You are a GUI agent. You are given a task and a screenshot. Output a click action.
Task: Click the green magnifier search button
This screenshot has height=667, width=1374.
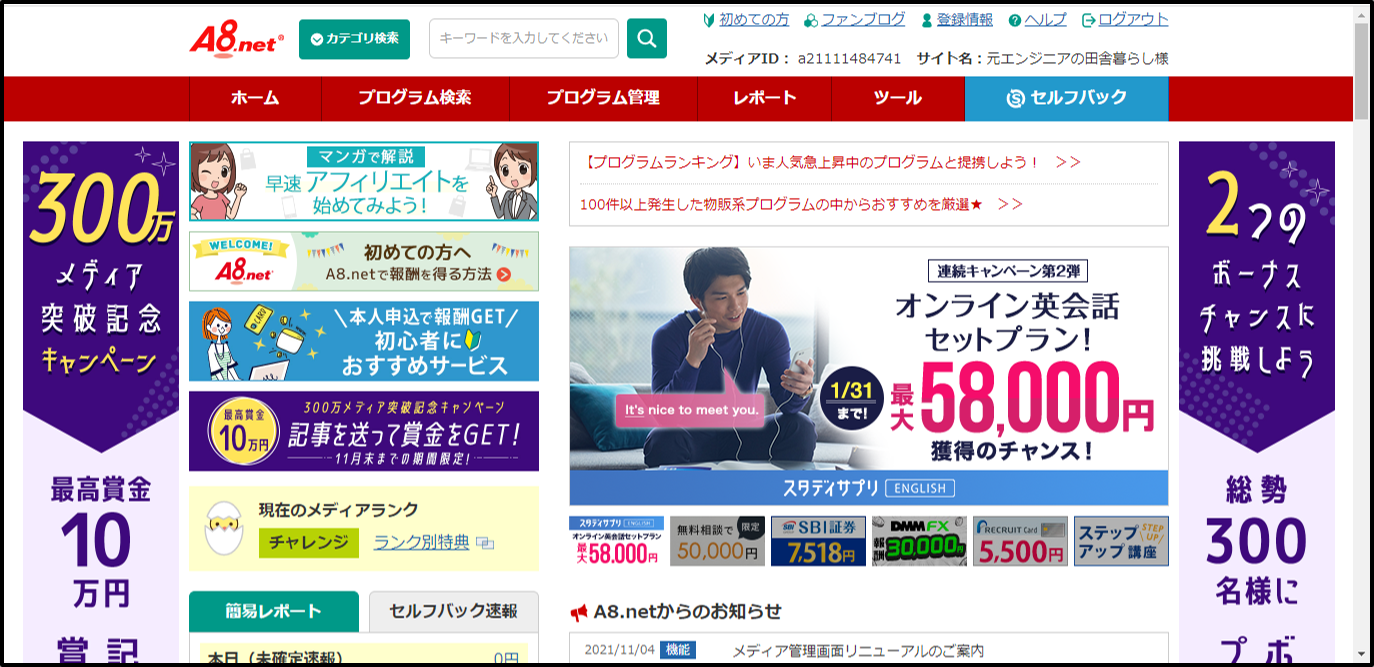point(646,39)
